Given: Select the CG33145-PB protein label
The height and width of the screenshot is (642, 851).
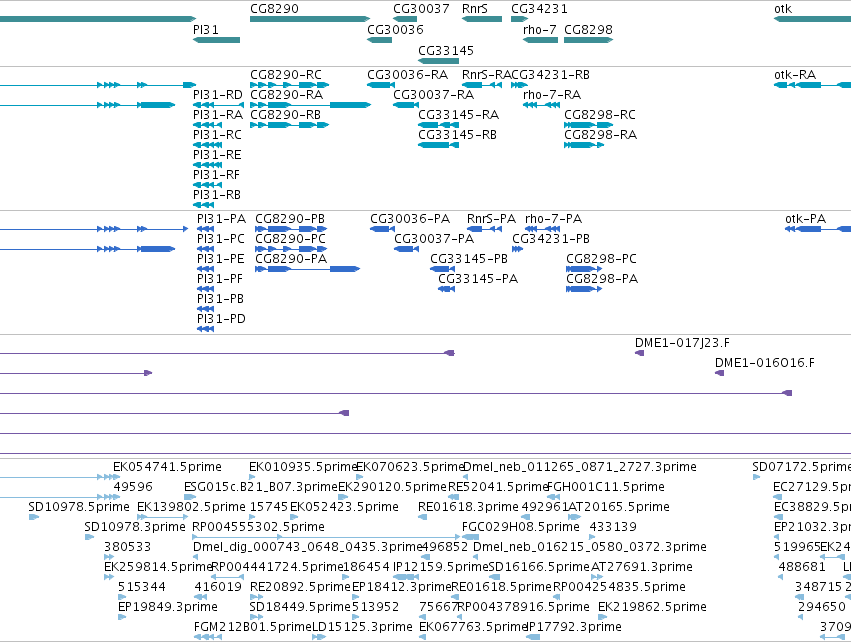Looking at the screenshot, I should coord(469,259).
